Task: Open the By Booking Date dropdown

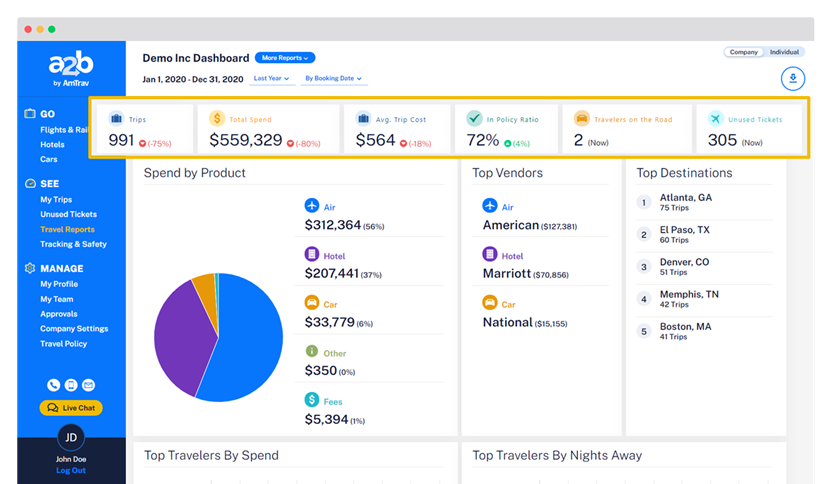Action: [x=333, y=78]
